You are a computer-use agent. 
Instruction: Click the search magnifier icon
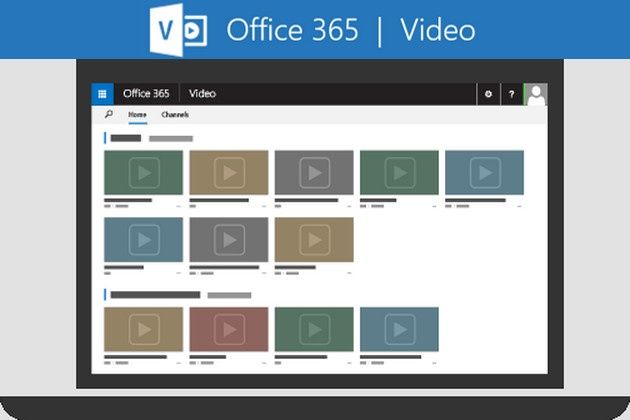(108, 115)
